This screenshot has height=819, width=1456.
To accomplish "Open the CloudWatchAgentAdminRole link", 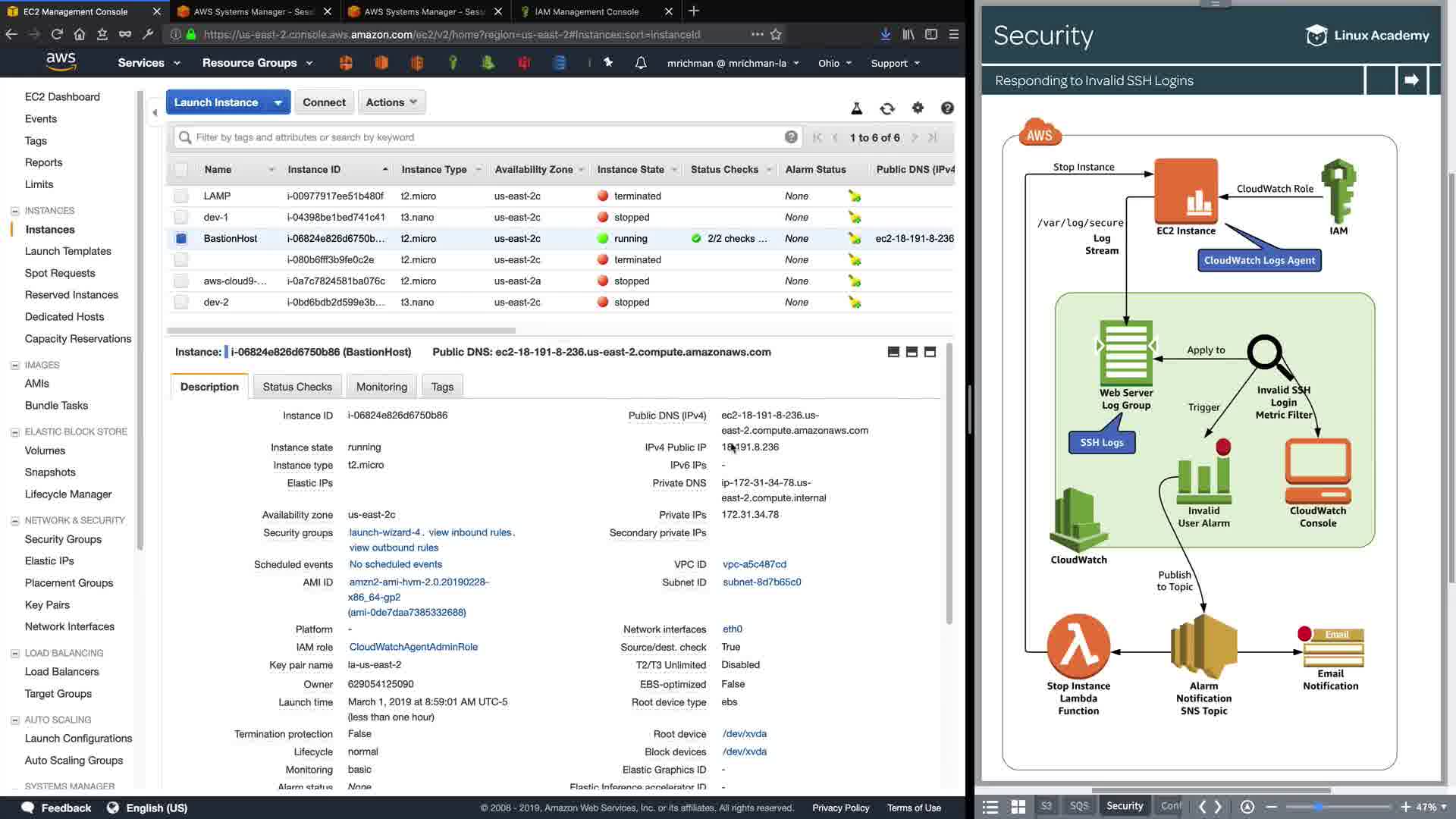I will [x=413, y=647].
